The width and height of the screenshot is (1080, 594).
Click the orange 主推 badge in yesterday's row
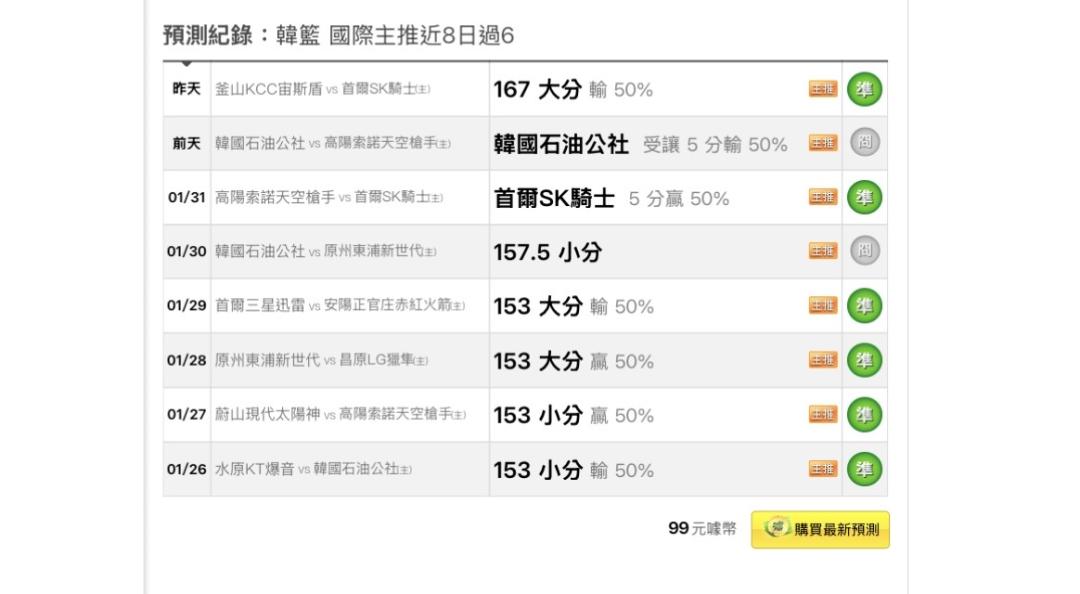click(823, 90)
